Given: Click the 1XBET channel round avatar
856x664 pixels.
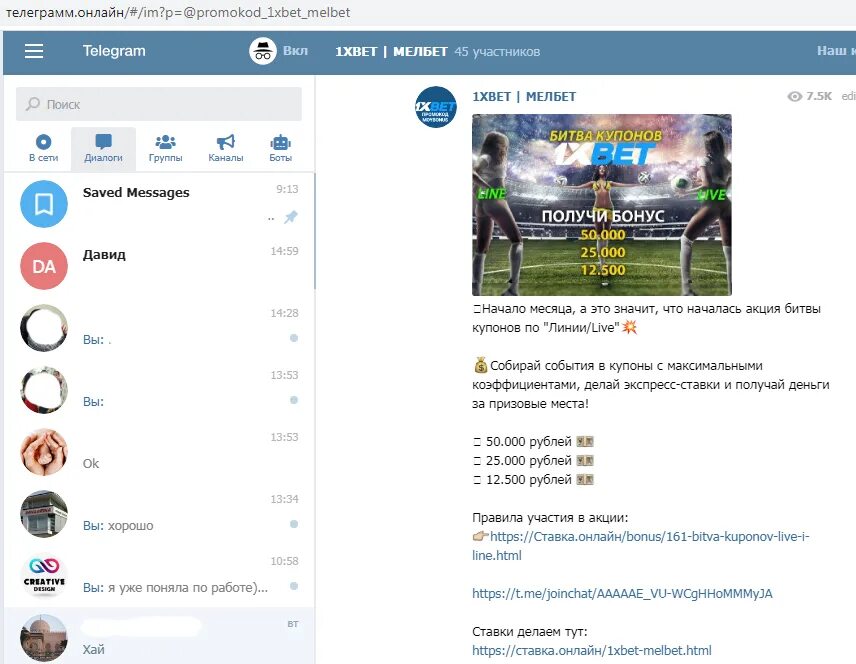Looking at the screenshot, I should [x=436, y=107].
